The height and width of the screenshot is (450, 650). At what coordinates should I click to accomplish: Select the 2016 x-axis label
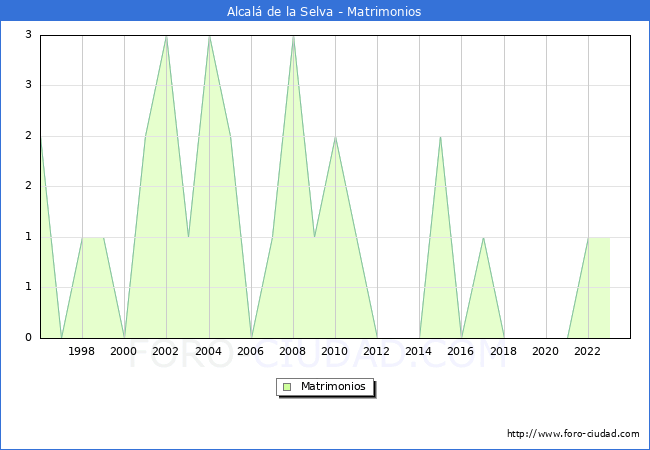[x=461, y=351]
